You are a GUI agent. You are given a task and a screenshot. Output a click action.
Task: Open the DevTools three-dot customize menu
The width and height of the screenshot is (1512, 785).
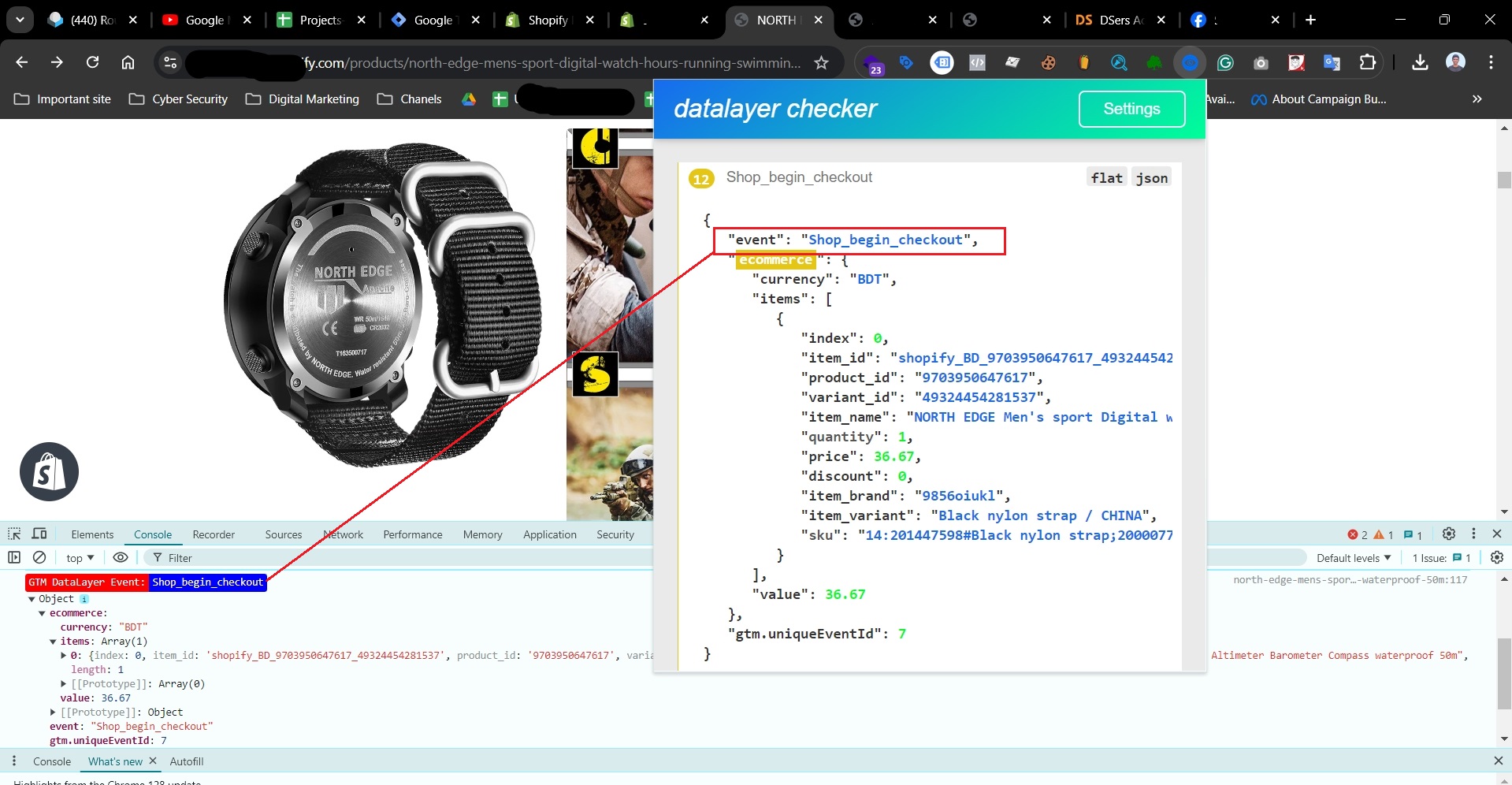click(1473, 534)
